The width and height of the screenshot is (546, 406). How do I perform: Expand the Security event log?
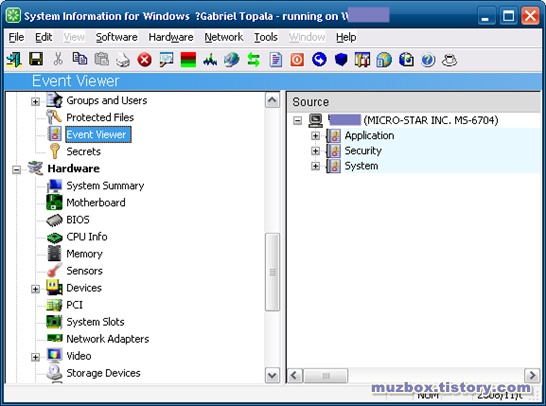tap(315, 151)
